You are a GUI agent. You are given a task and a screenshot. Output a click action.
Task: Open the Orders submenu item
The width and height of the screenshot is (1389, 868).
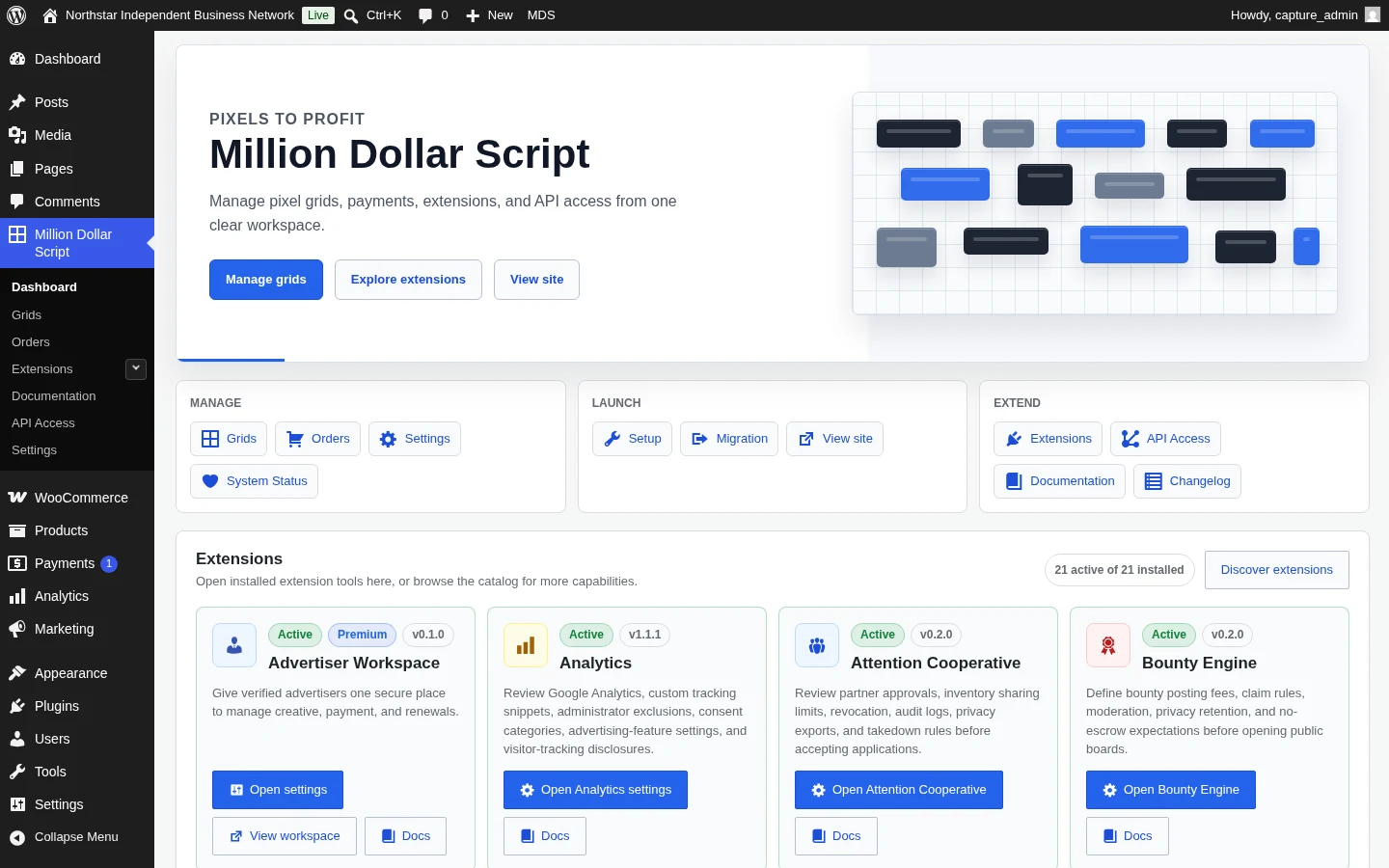pos(31,342)
